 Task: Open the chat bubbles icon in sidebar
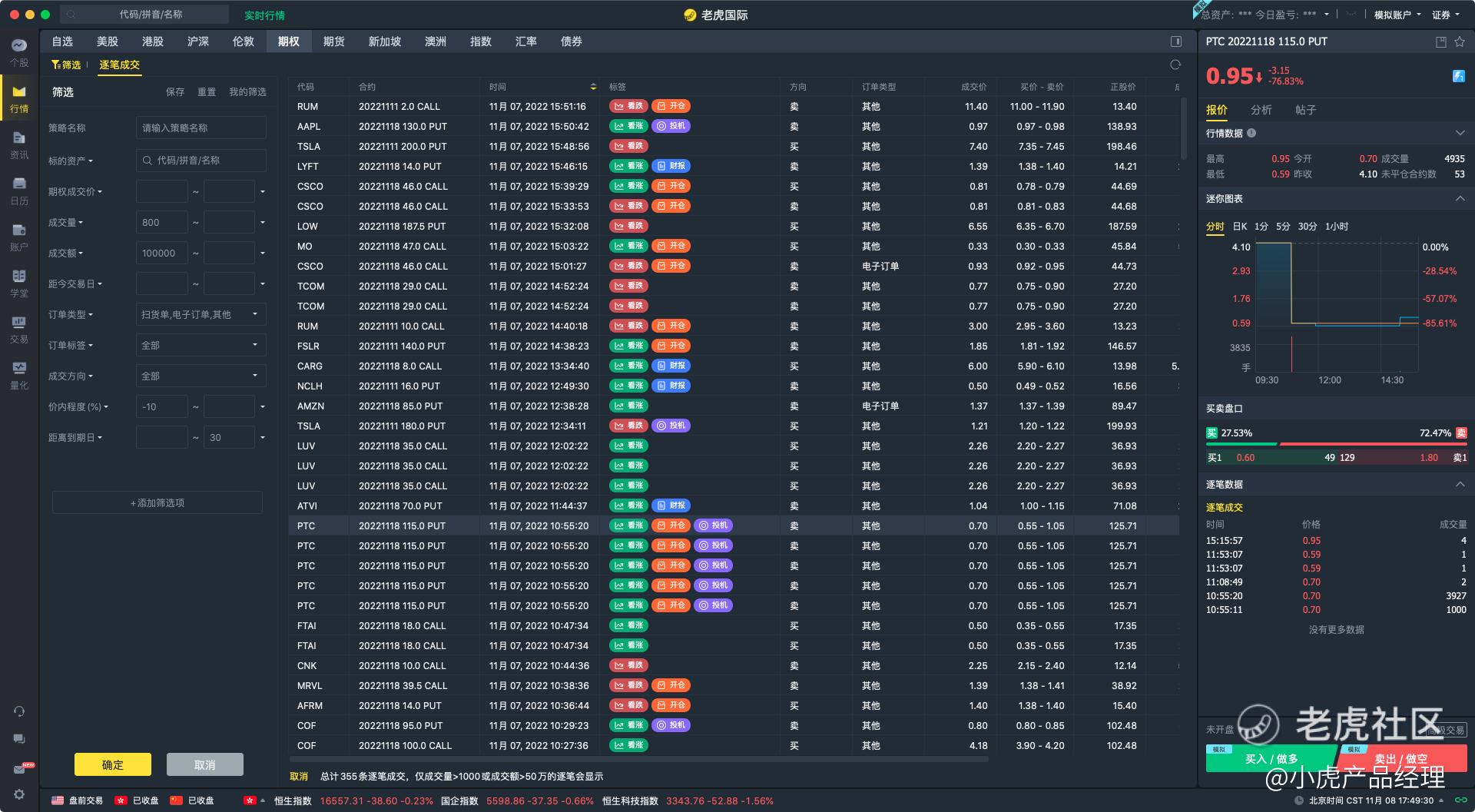point(19,739)
